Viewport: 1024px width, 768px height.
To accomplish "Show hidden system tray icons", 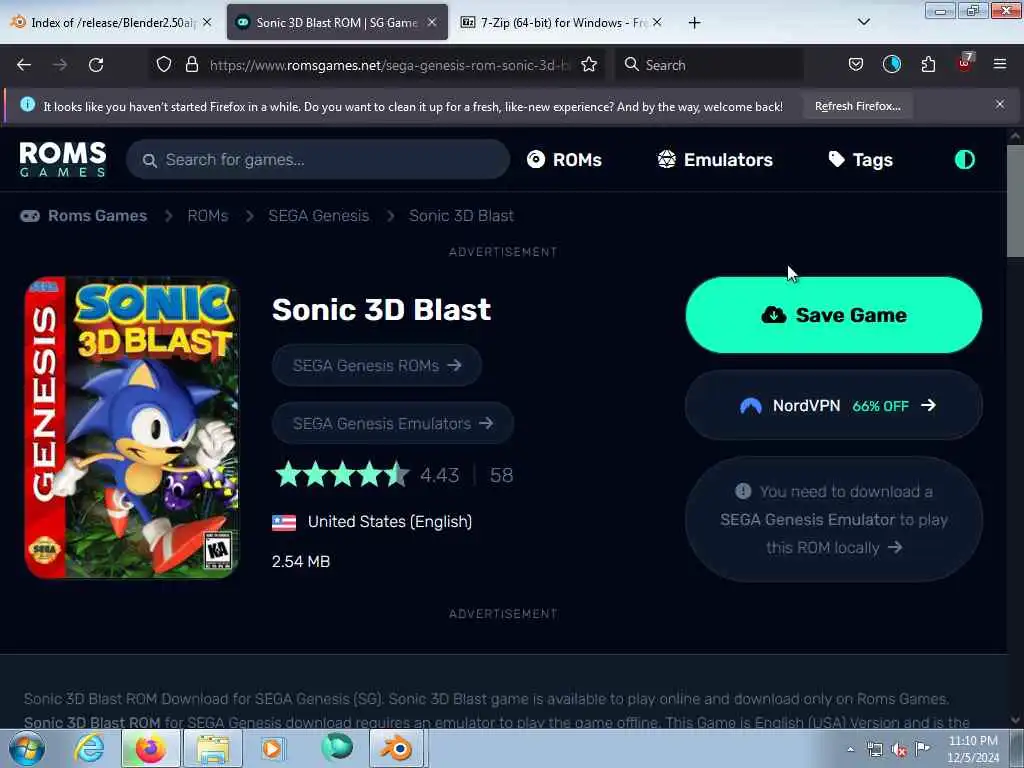I will (x=850, y=750).
